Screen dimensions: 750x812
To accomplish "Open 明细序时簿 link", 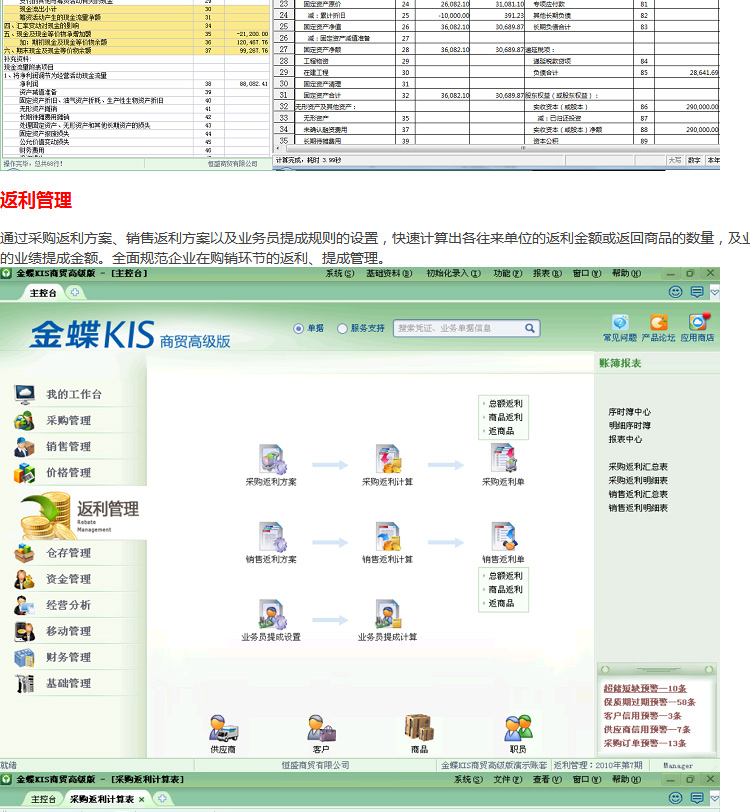I will 629,425.
